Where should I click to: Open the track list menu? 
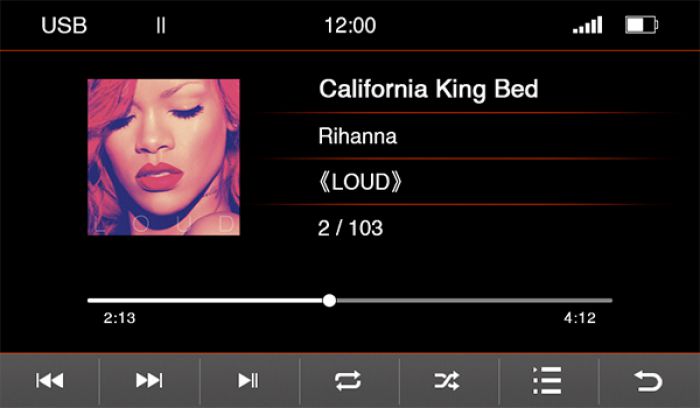(547, 381)
